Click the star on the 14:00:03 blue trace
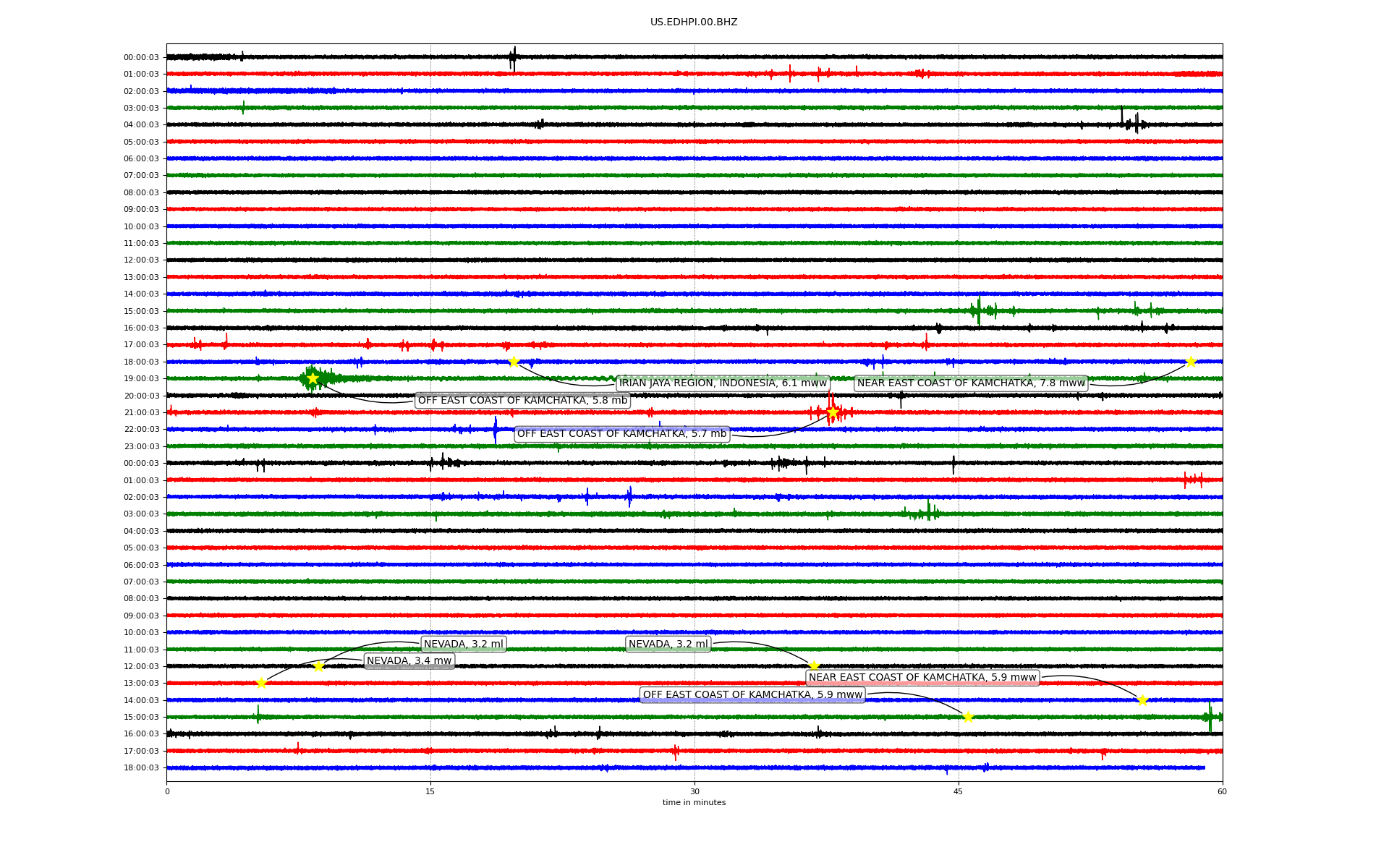The image size is (1389, 868). (1142, 700)
